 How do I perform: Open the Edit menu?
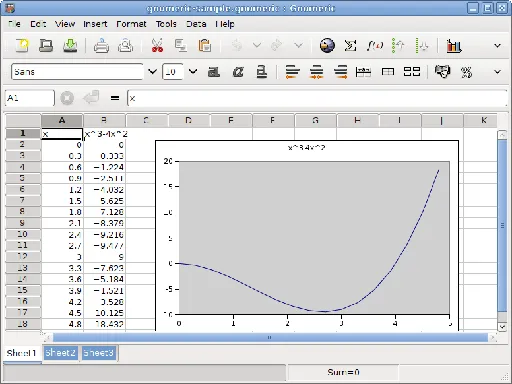pos(38,24)
